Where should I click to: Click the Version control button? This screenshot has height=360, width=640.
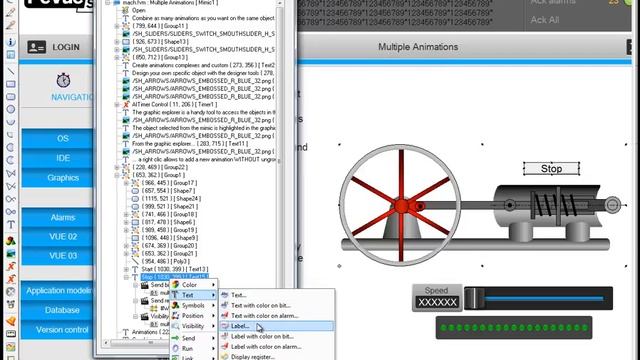point(57,330)
